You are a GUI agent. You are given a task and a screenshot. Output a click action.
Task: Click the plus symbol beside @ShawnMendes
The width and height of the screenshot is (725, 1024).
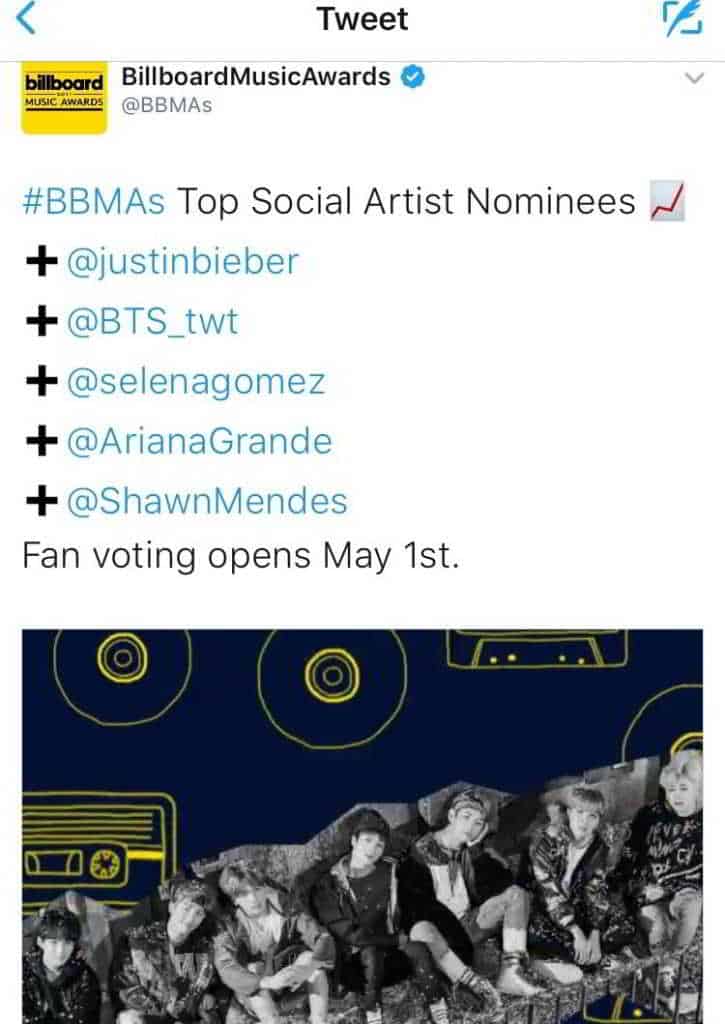coord(40,501)
